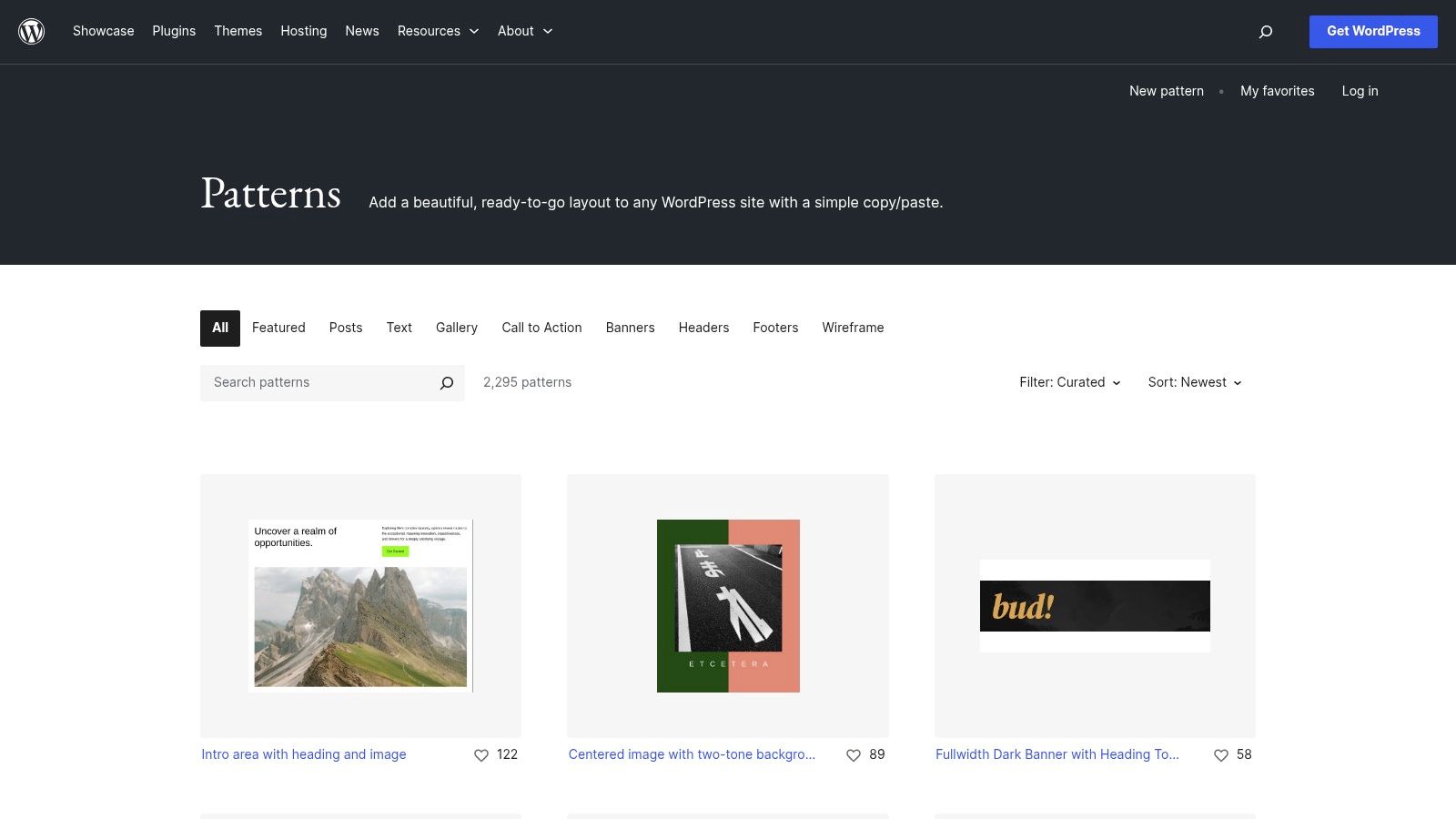Favorite the Fullwidth Dark Banner pattern
The width and height of the screenshot is (1456, 819).
tap(1221, 755)
